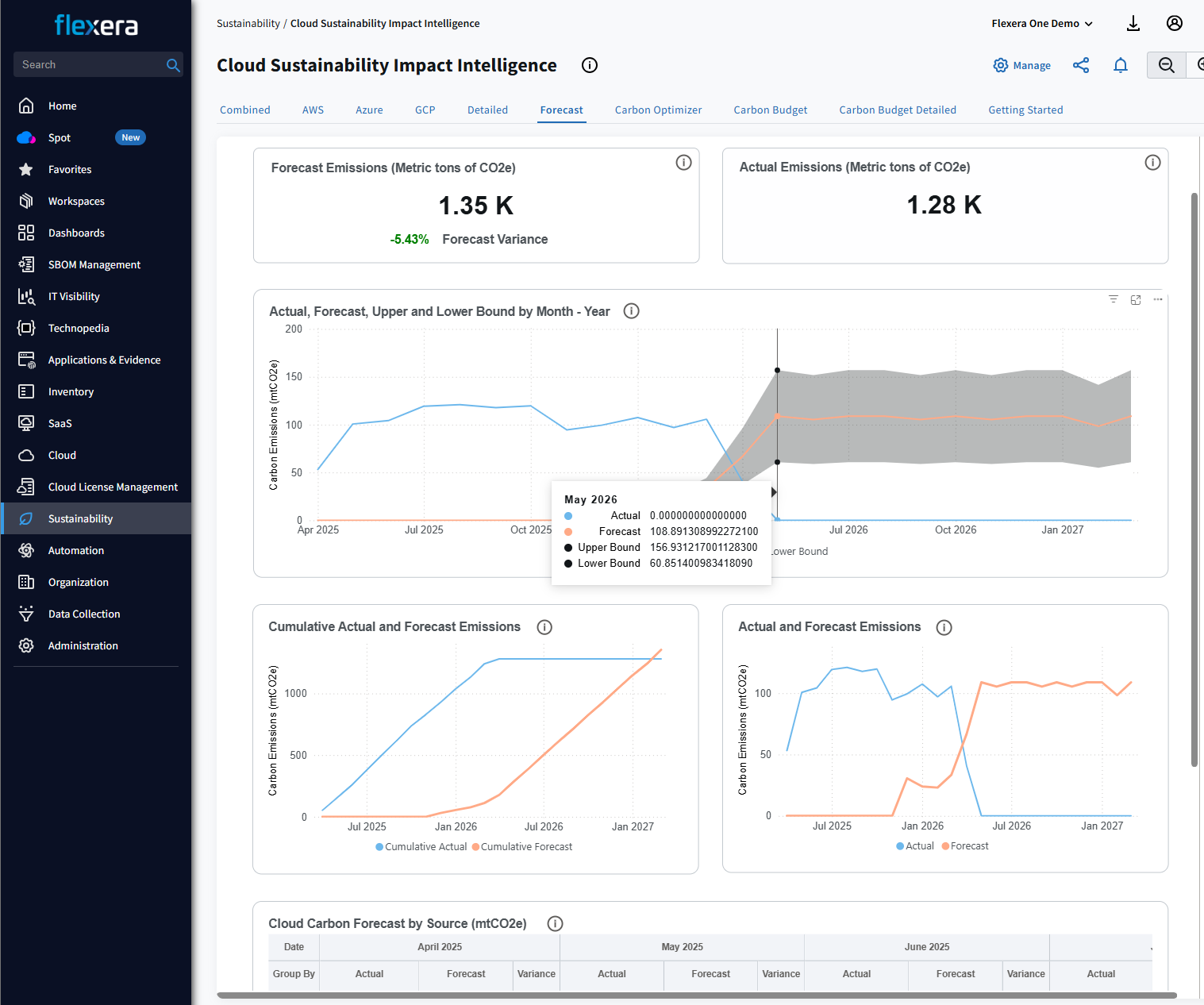Click the zoom out magnifier icon
The image size is (1204, 1005).
click(x=1166, y=65)
